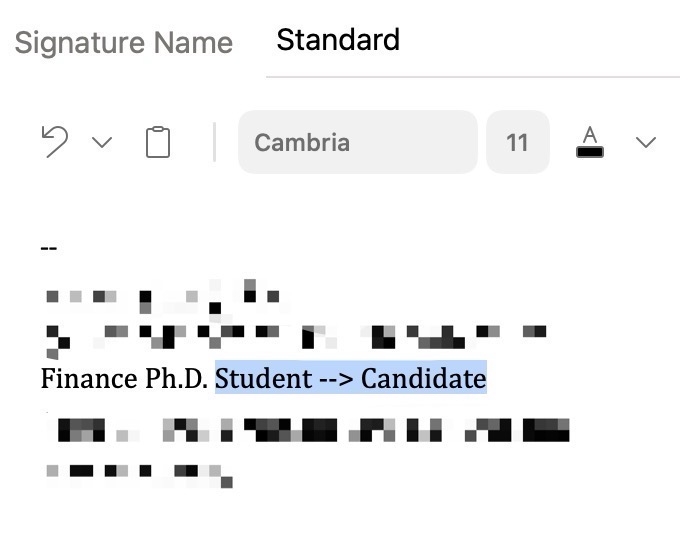Click the highlighted word Candidate
Viewport: 680px width, 560px height.
tap(423, 380)
